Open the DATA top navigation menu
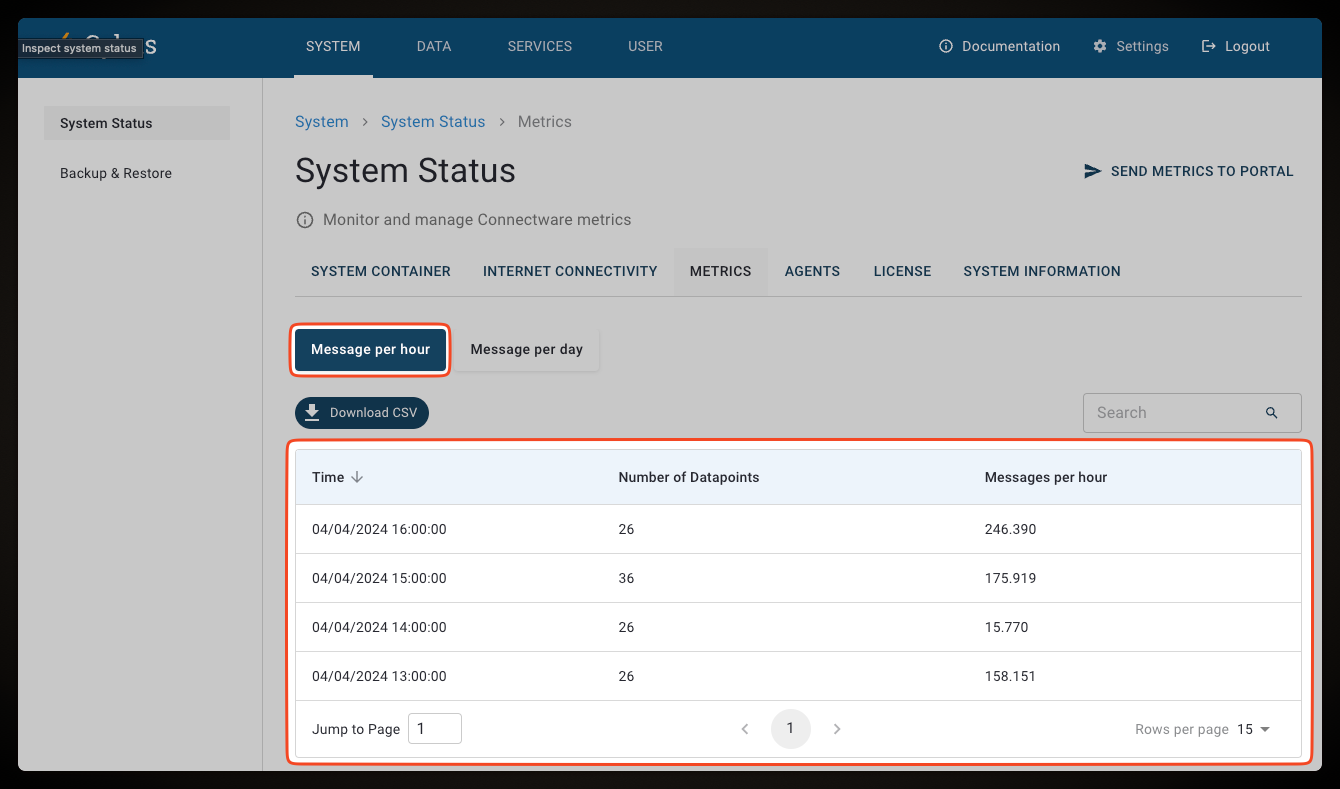This screenshot has height=789, width=1340. tap(434, 46)
